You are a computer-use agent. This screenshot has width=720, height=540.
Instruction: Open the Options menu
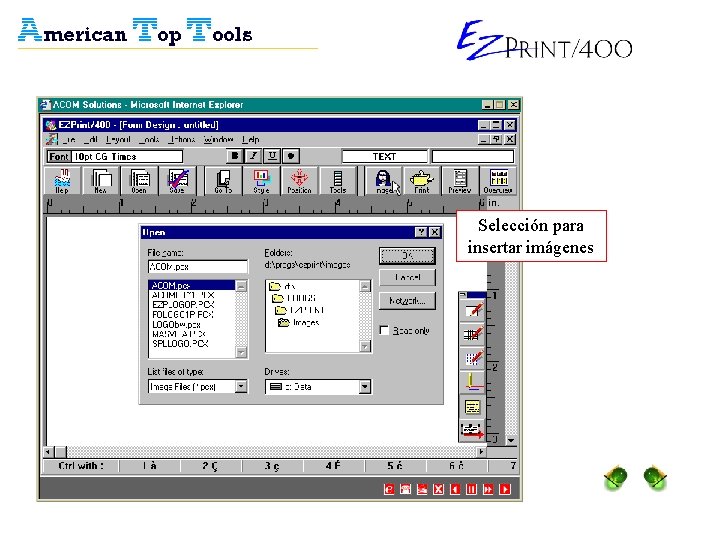coord(182,139)
